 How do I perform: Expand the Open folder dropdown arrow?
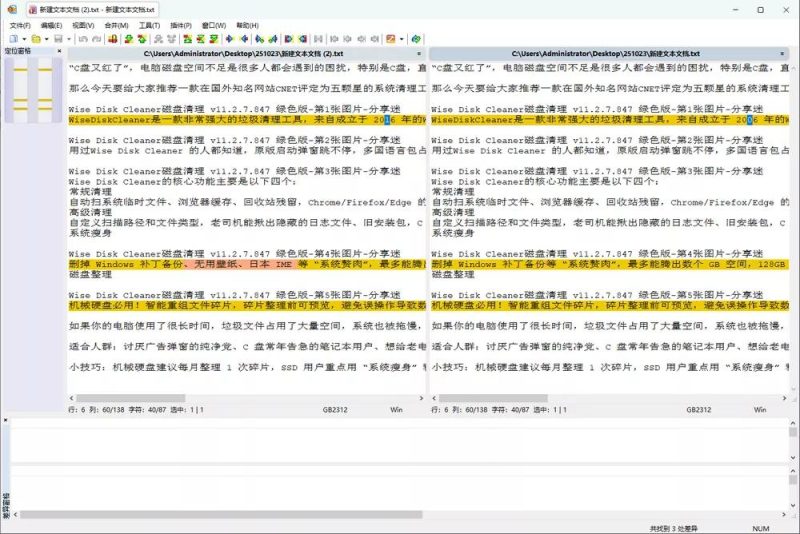tap(46, 39)
